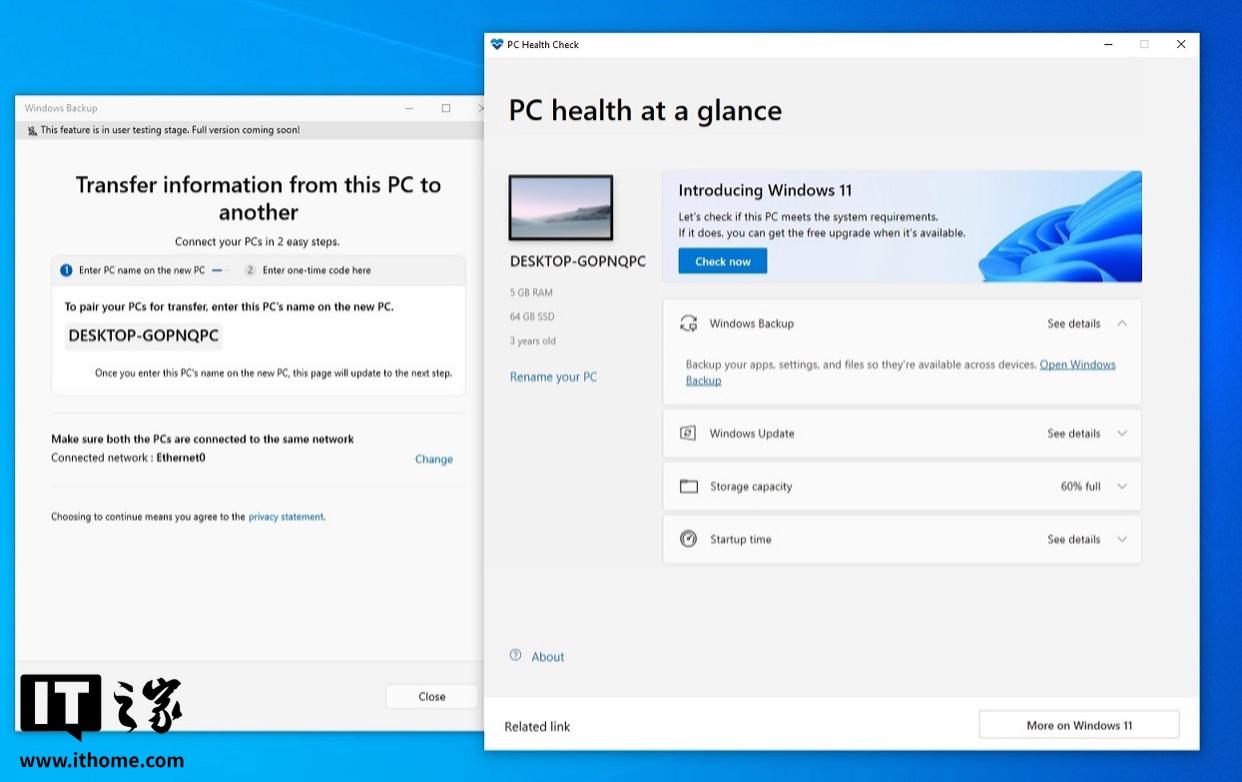The image size is (1242, 782).
Task: Click Change for connected network
Action: [x=434, y=459]
